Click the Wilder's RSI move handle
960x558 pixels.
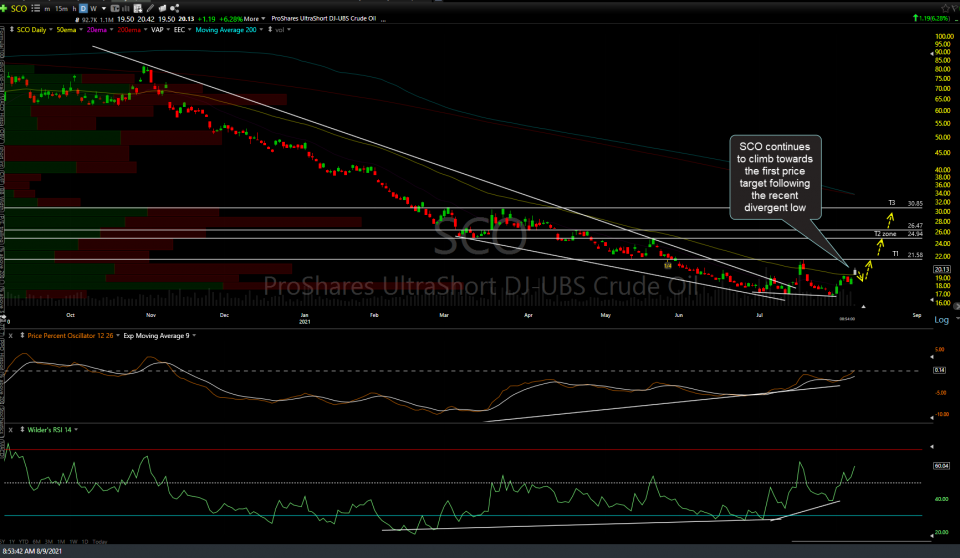[22, 430]
